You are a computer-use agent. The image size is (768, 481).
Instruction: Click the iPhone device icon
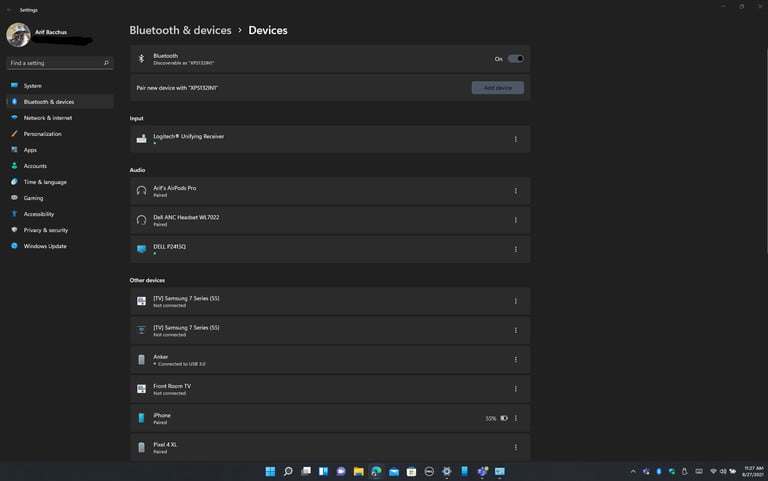141,418
